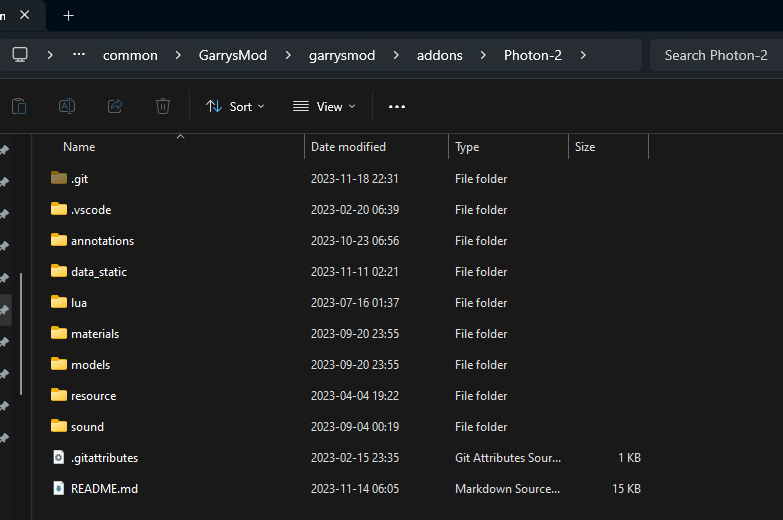
Task: Click the lua folder name
Action: click(x=79, y=303)
